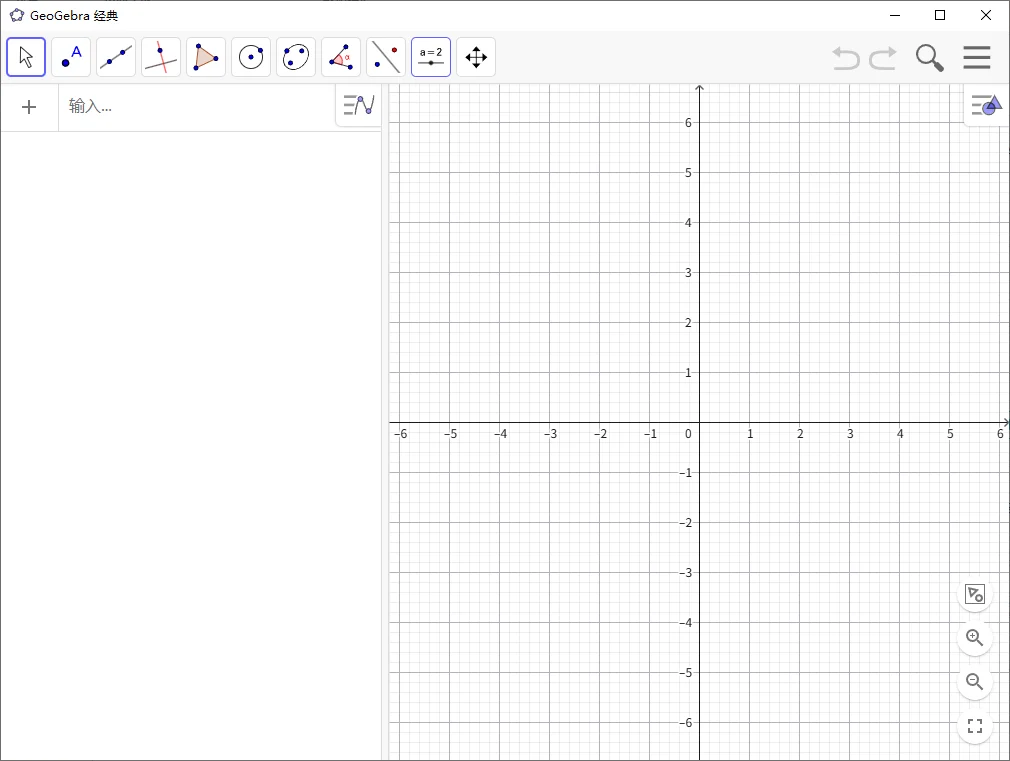Select the Slider a=2 tool
The image size is (1010, 761).
(431, 57)
